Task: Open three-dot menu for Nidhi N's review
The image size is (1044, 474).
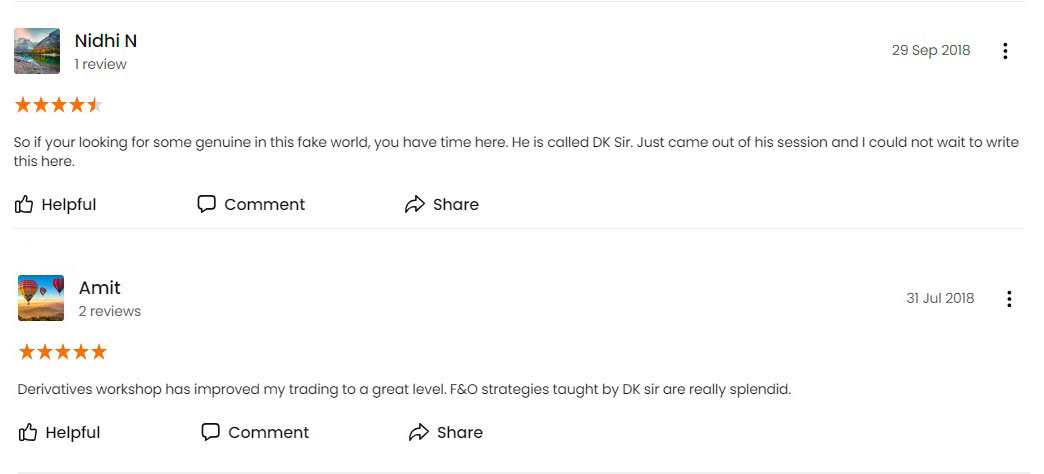Action: point(1005,51)
